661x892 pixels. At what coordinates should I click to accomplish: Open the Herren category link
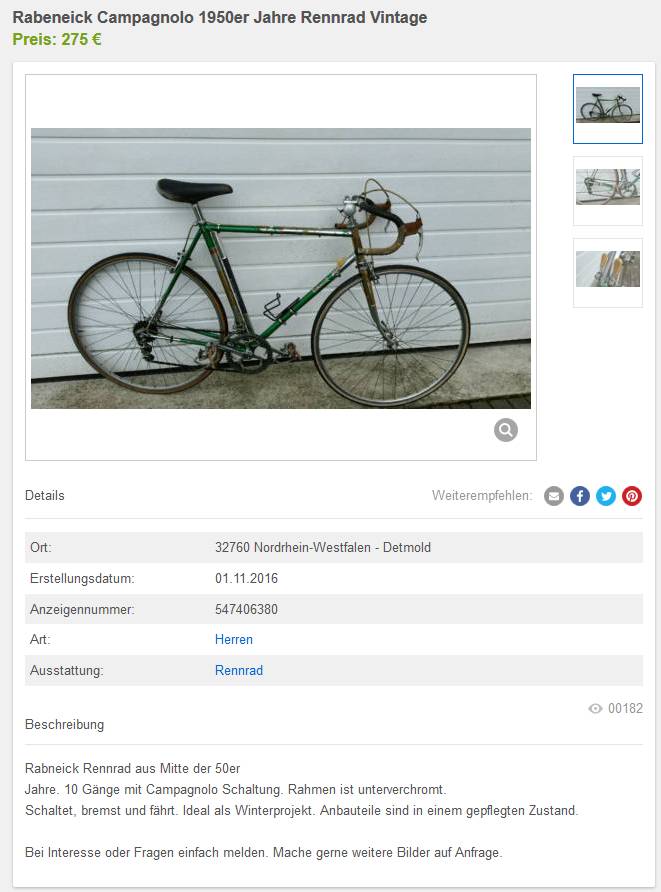click(x=234, y=639)
